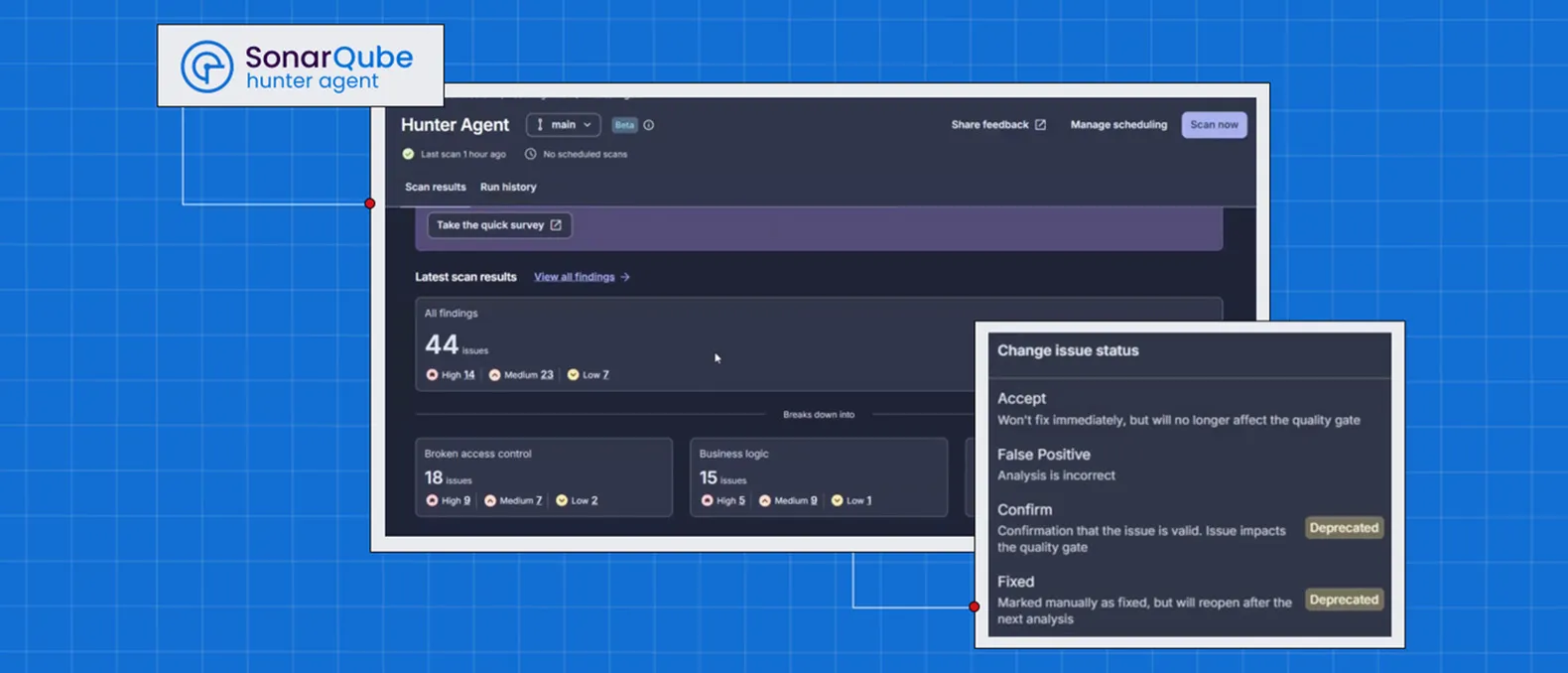The height and width of the screenshot is (673, 1568).
Task: Click High severity icon in Broken access control
Action: pyautogui.click(x=432, y=500)
